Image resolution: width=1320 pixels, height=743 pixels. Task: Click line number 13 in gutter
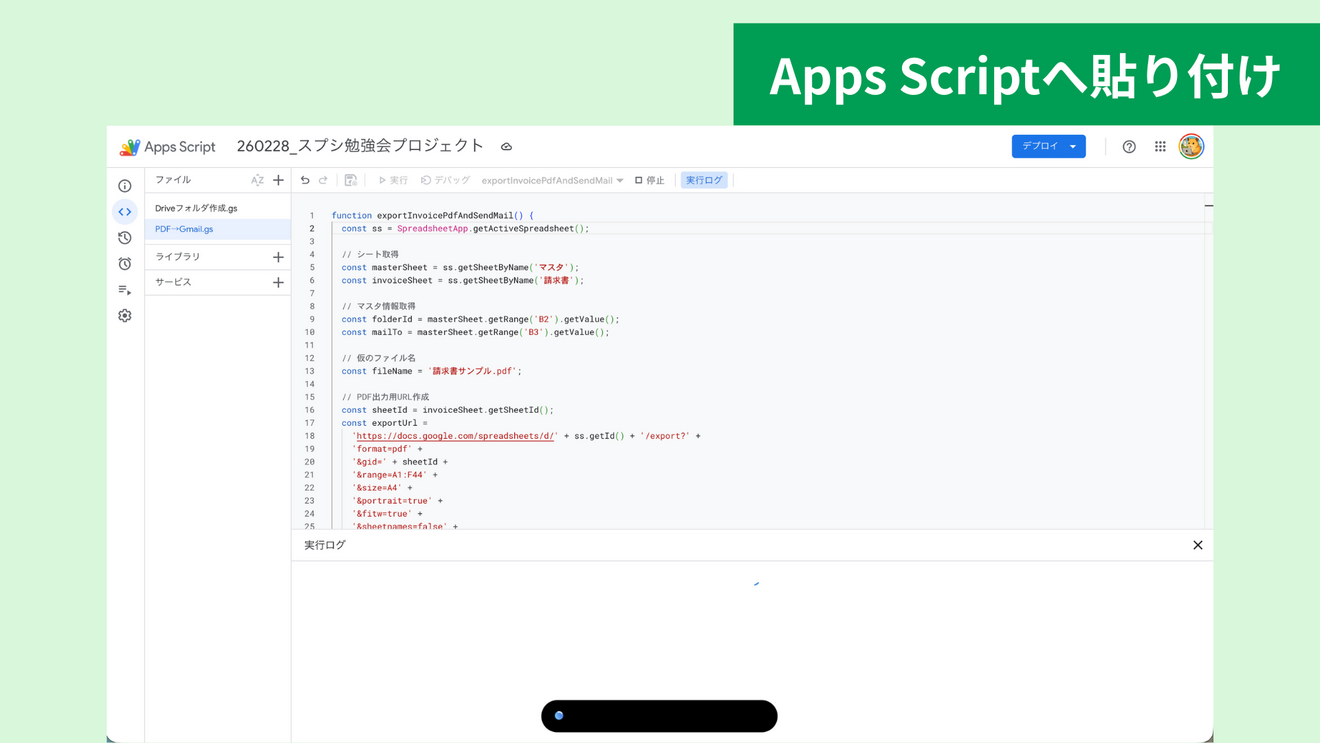[x=310, y=371]
